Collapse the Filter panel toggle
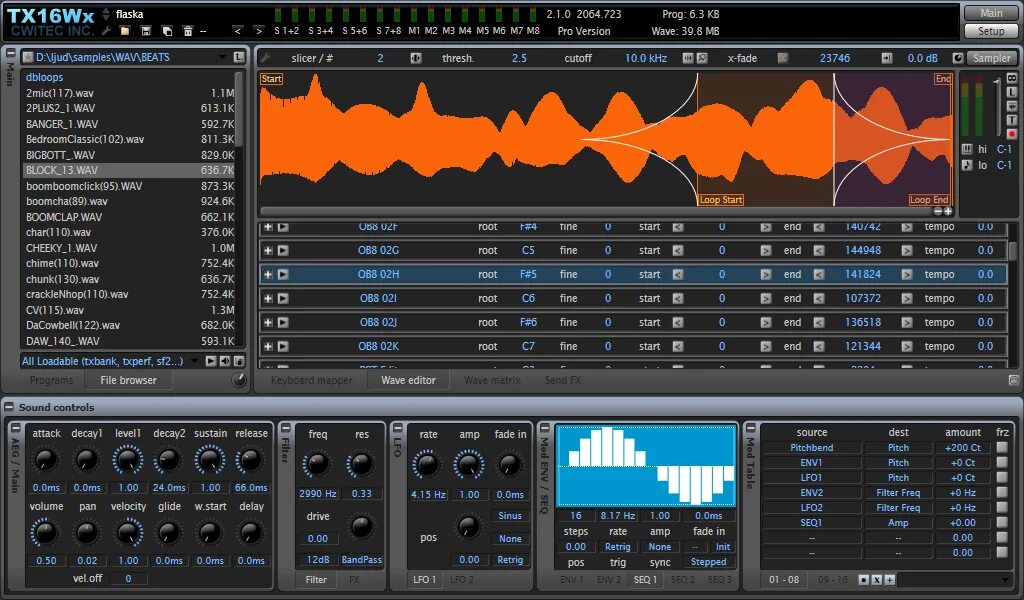The width and height of the screenshot is (1024, 600). point(285,428)
